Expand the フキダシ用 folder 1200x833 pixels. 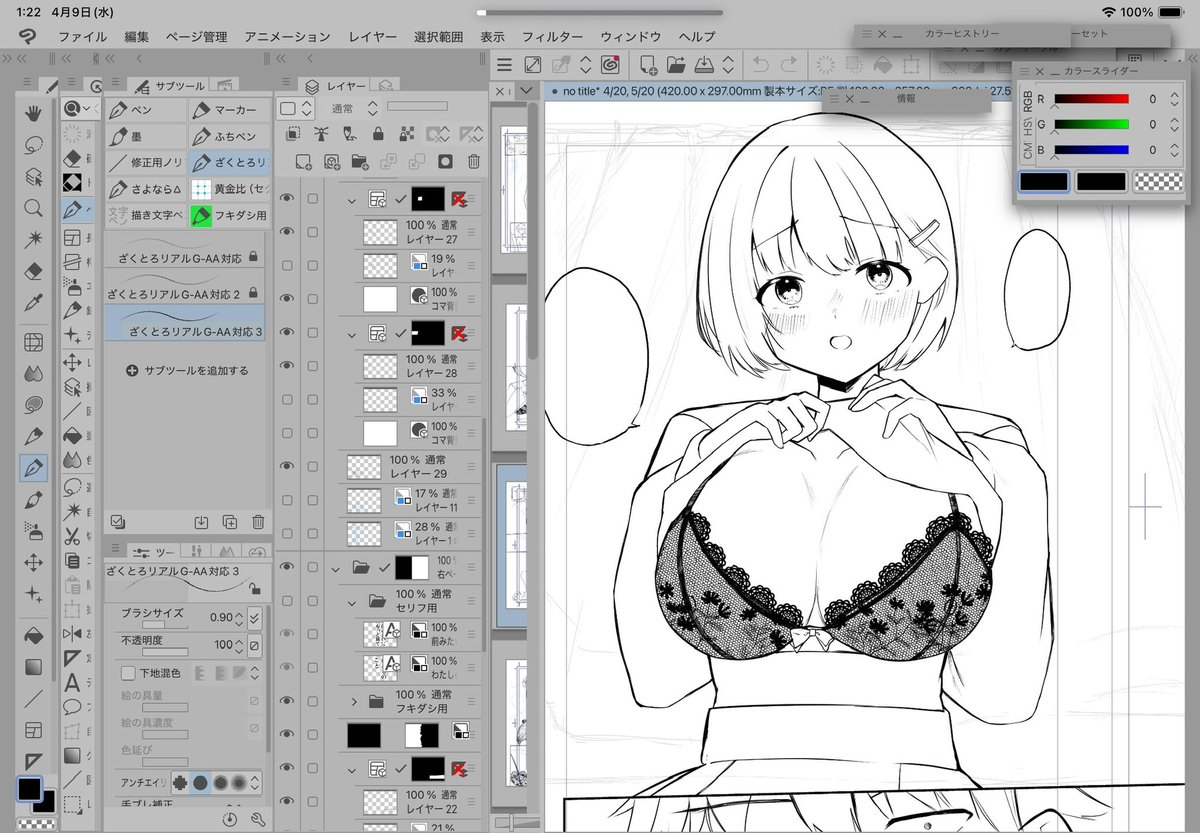353,702
